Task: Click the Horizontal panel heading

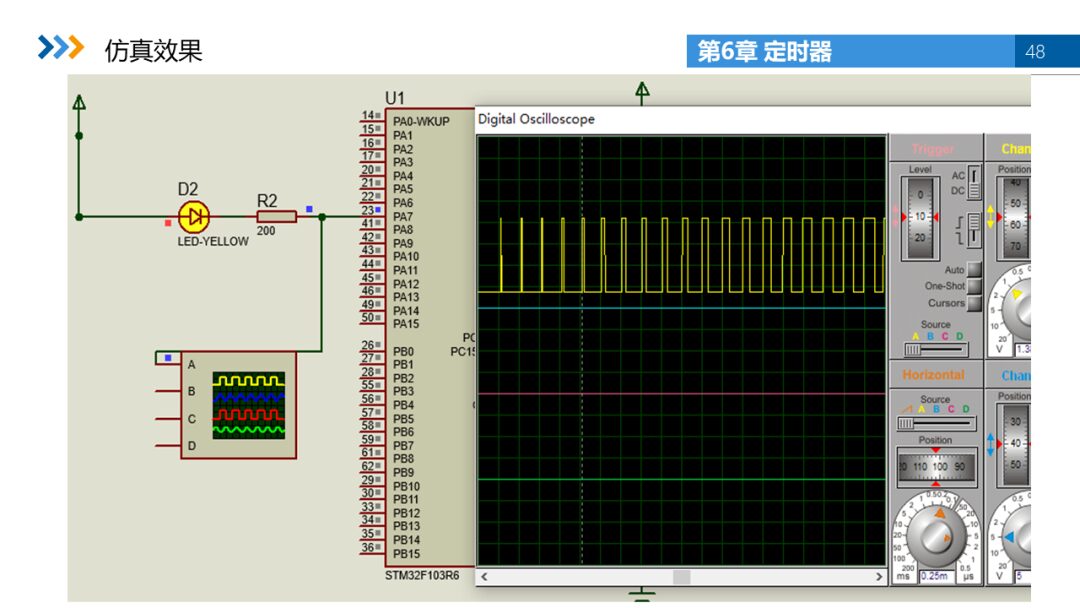Action: 933,375
